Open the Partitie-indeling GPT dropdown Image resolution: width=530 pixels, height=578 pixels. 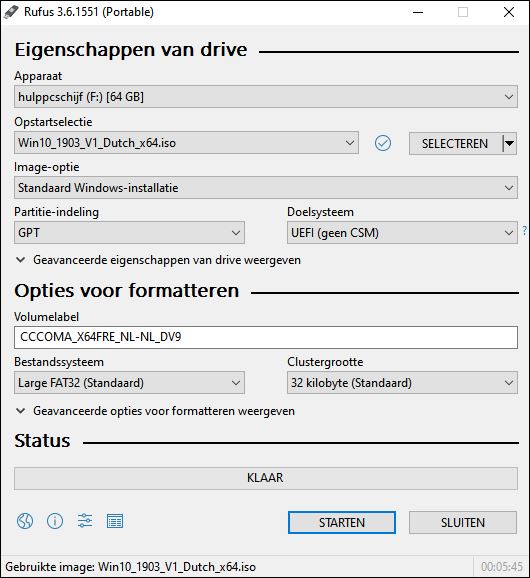tap(129, 233)
